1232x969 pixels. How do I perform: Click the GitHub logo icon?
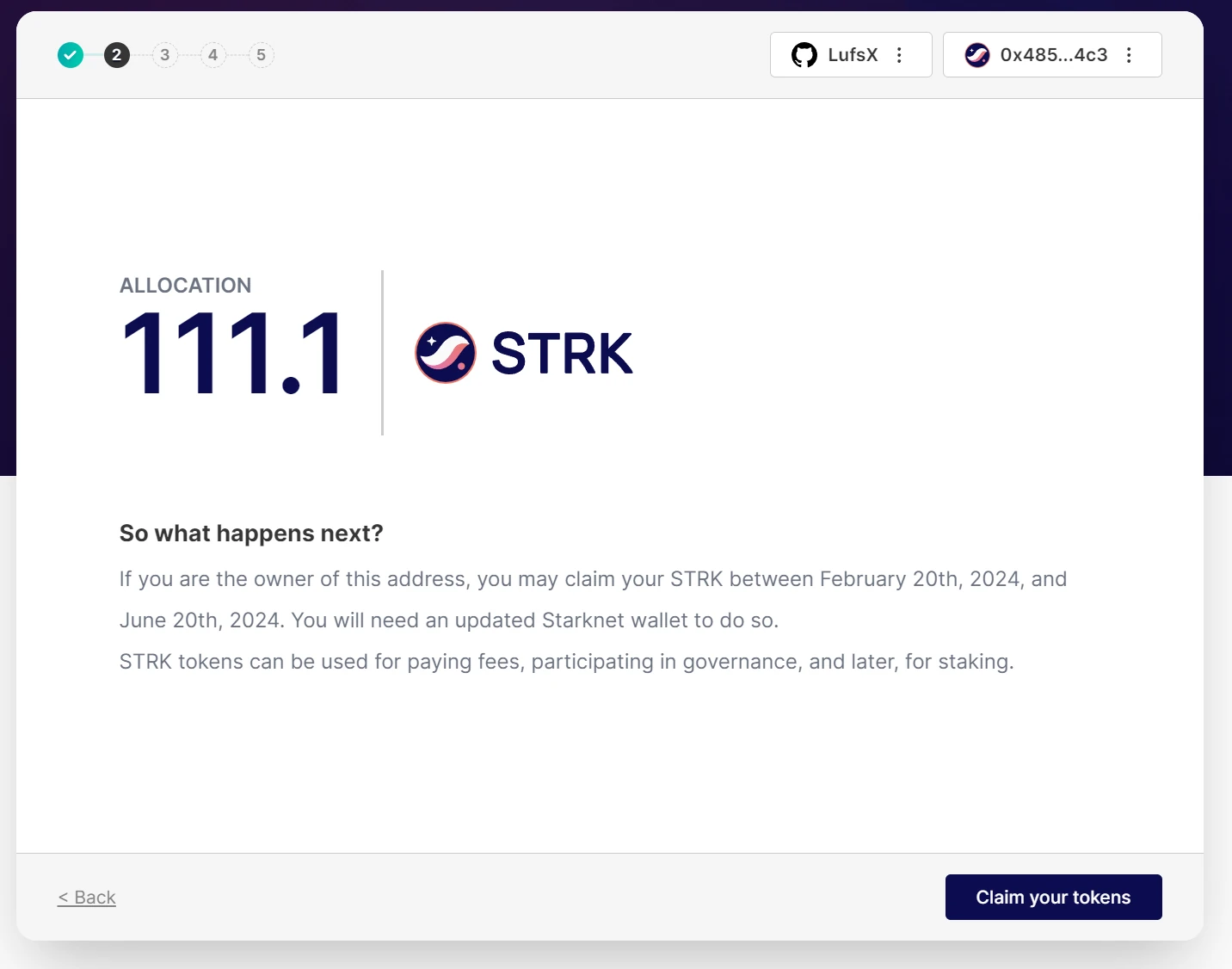[x=804, y=55]
